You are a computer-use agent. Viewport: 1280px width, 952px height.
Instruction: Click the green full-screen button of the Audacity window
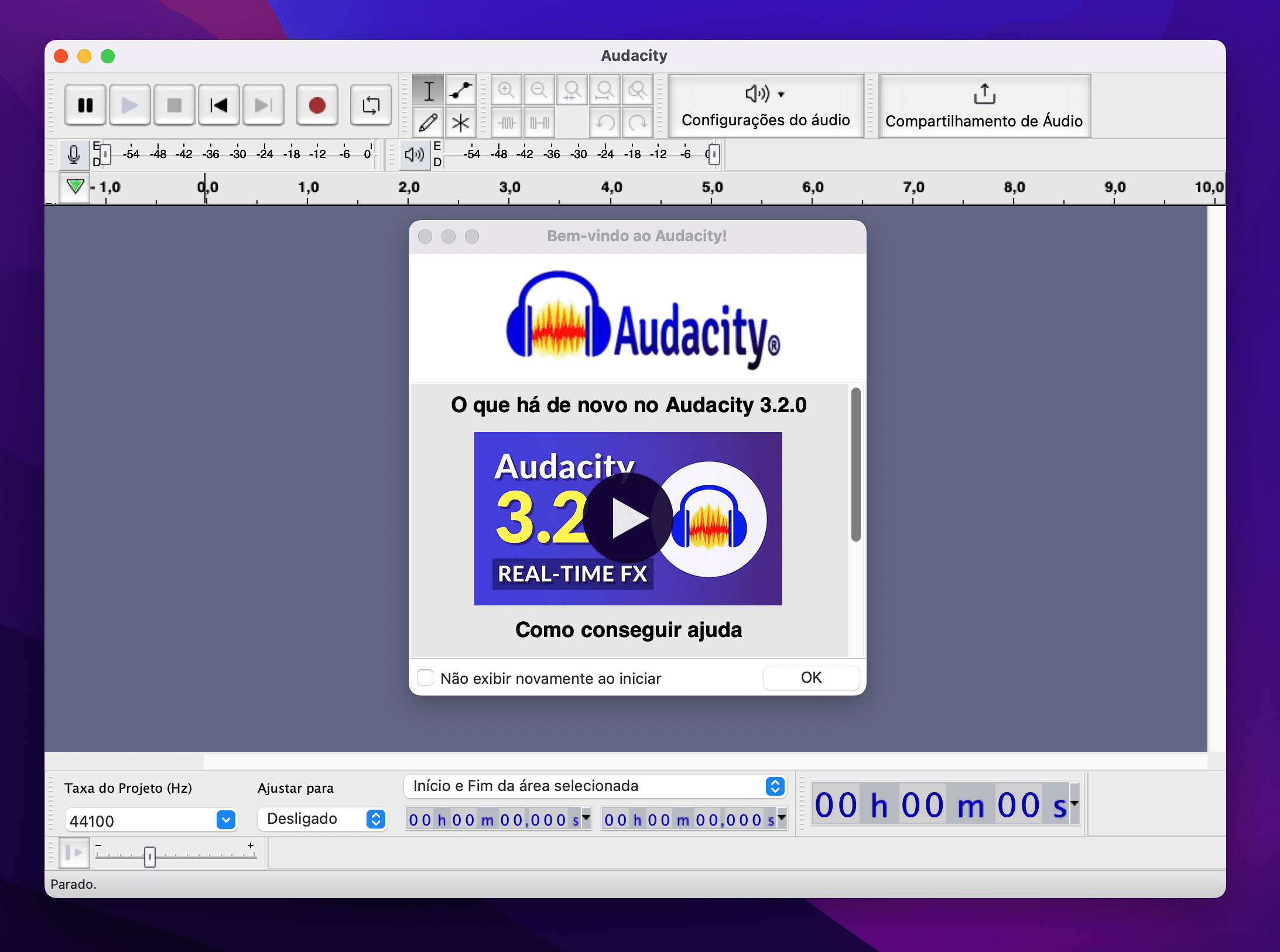(108, 56)
